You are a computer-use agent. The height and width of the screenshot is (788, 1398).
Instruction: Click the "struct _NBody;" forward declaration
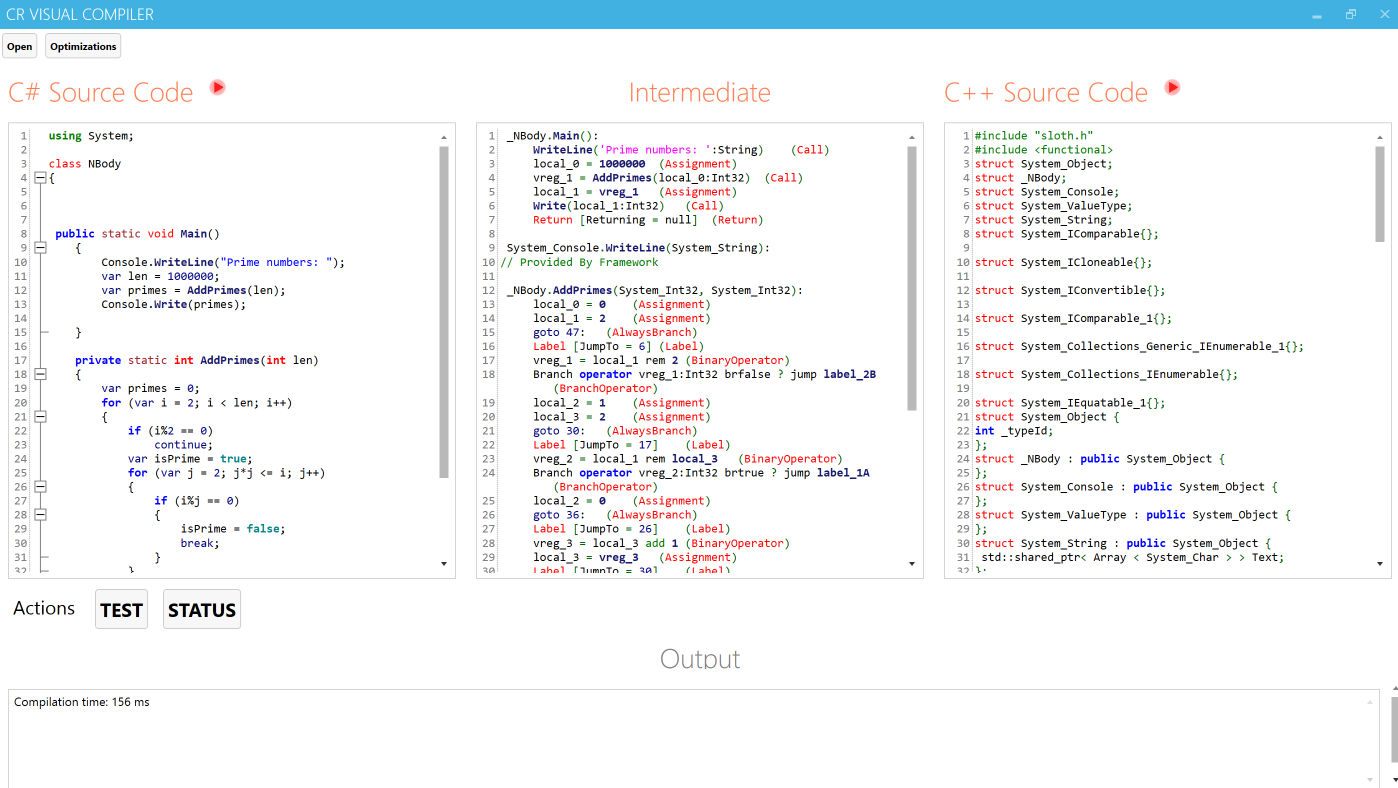click(1021, 178)
